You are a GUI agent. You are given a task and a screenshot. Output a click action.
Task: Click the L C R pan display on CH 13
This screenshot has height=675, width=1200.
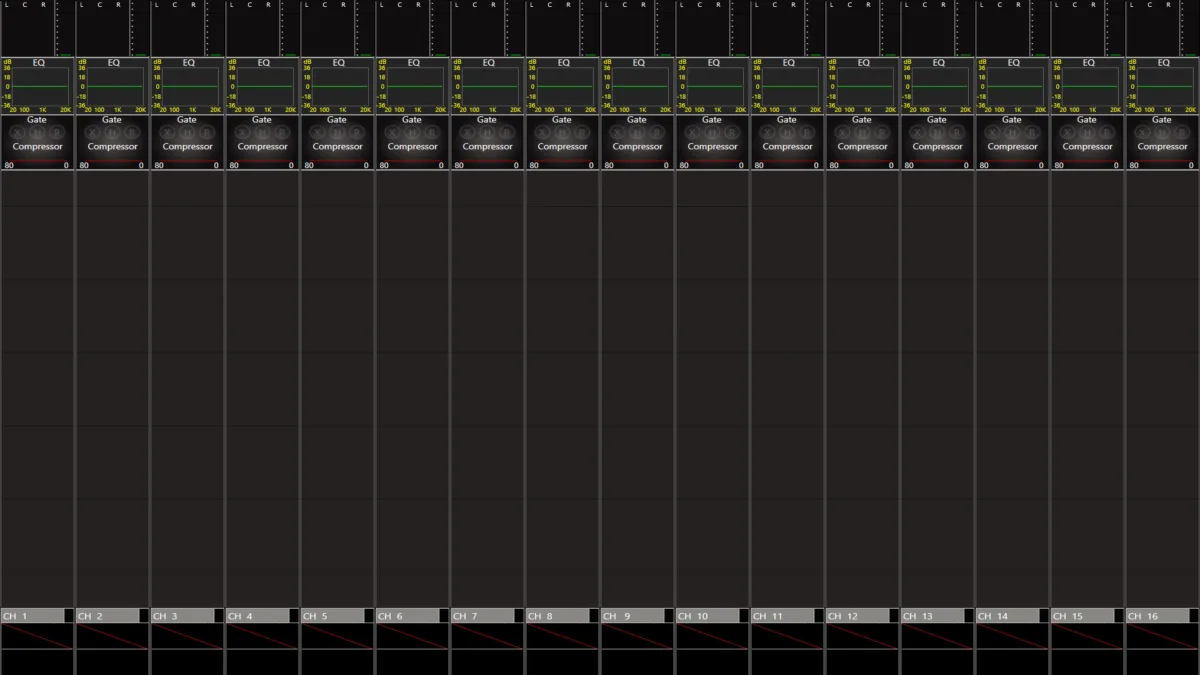click(928, 28)
